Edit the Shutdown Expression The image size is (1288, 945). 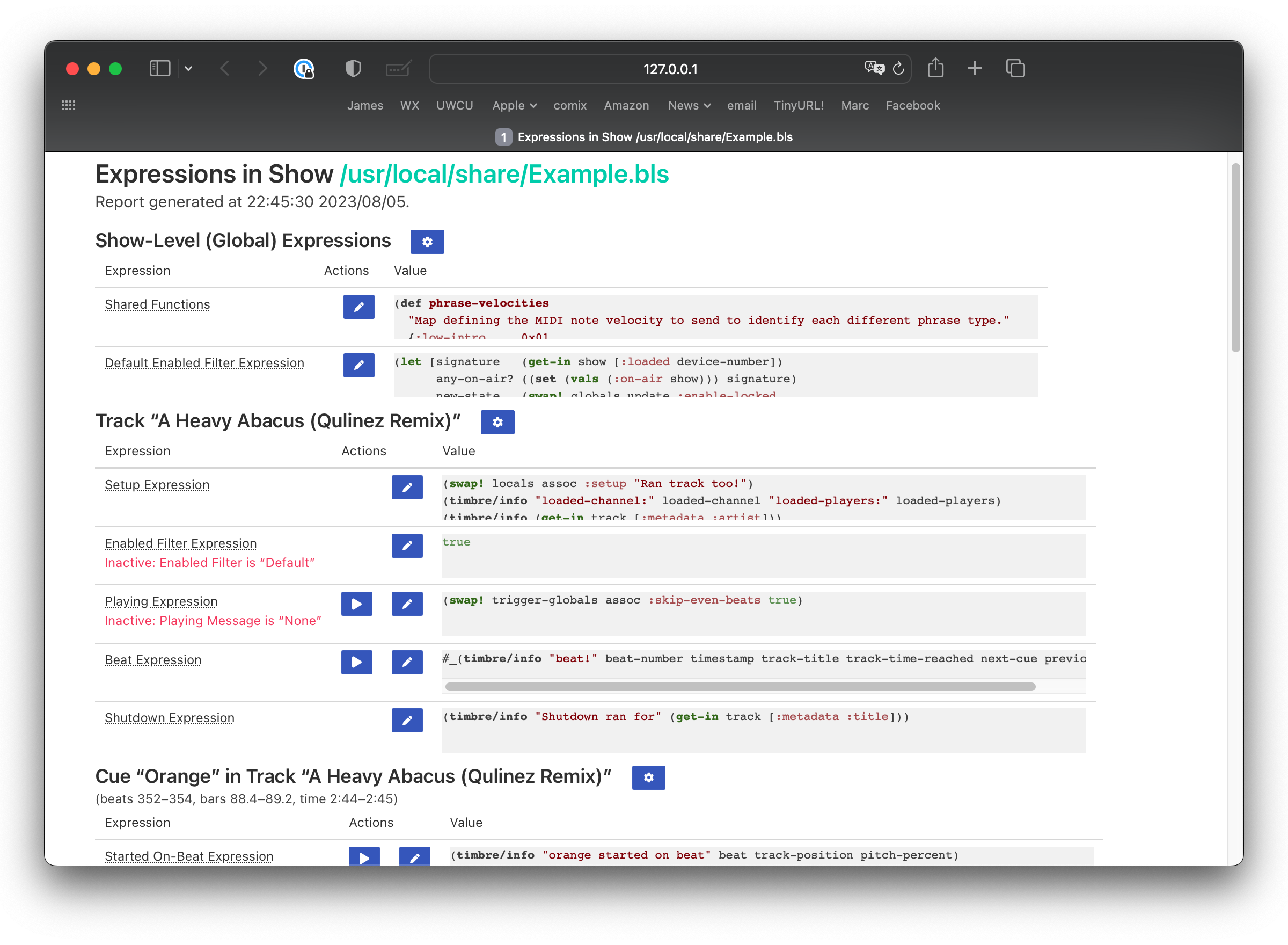tap(407, 720)
